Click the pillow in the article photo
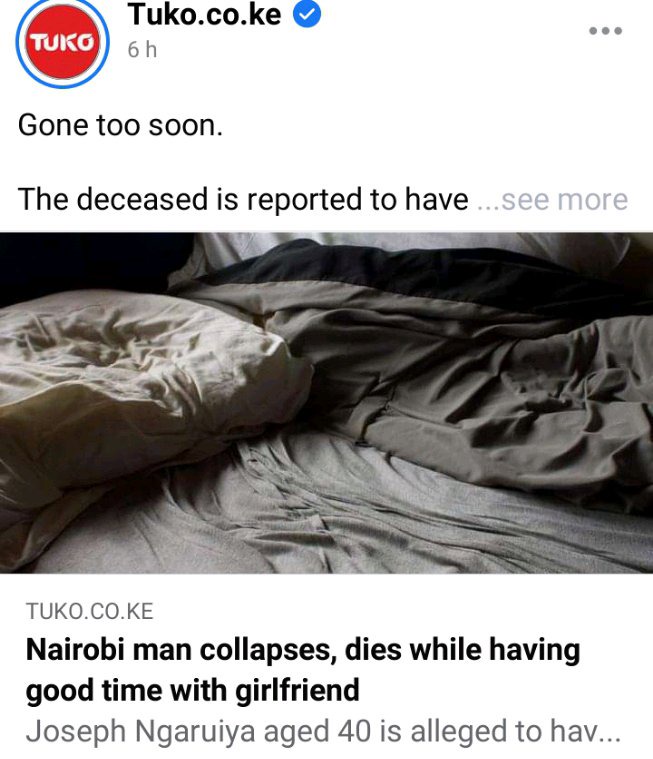 145,387
